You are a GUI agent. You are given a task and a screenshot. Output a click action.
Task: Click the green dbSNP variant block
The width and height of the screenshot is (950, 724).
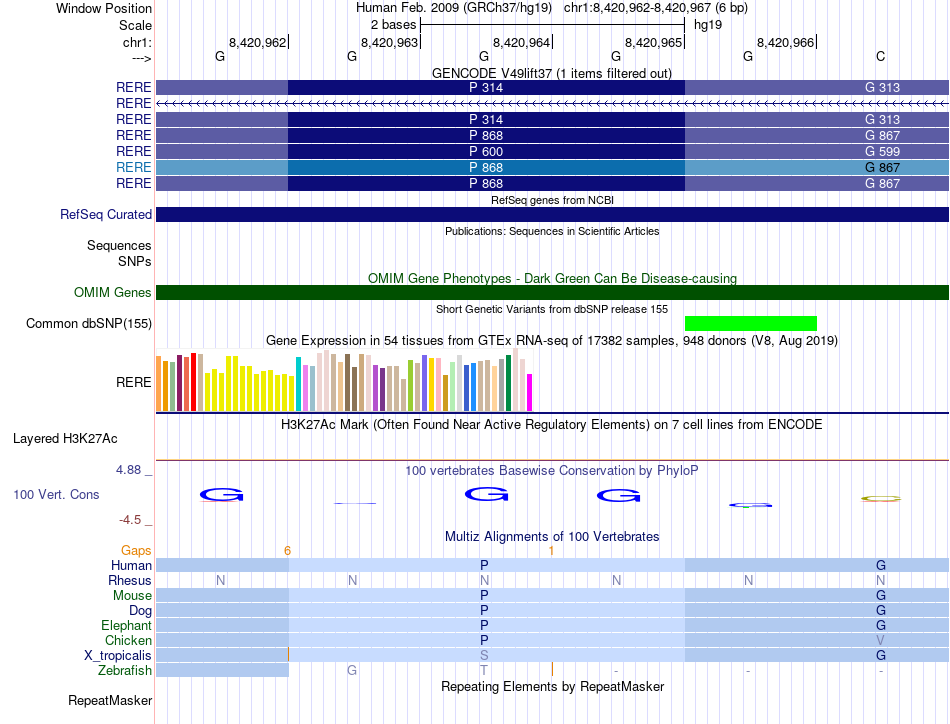751,323
